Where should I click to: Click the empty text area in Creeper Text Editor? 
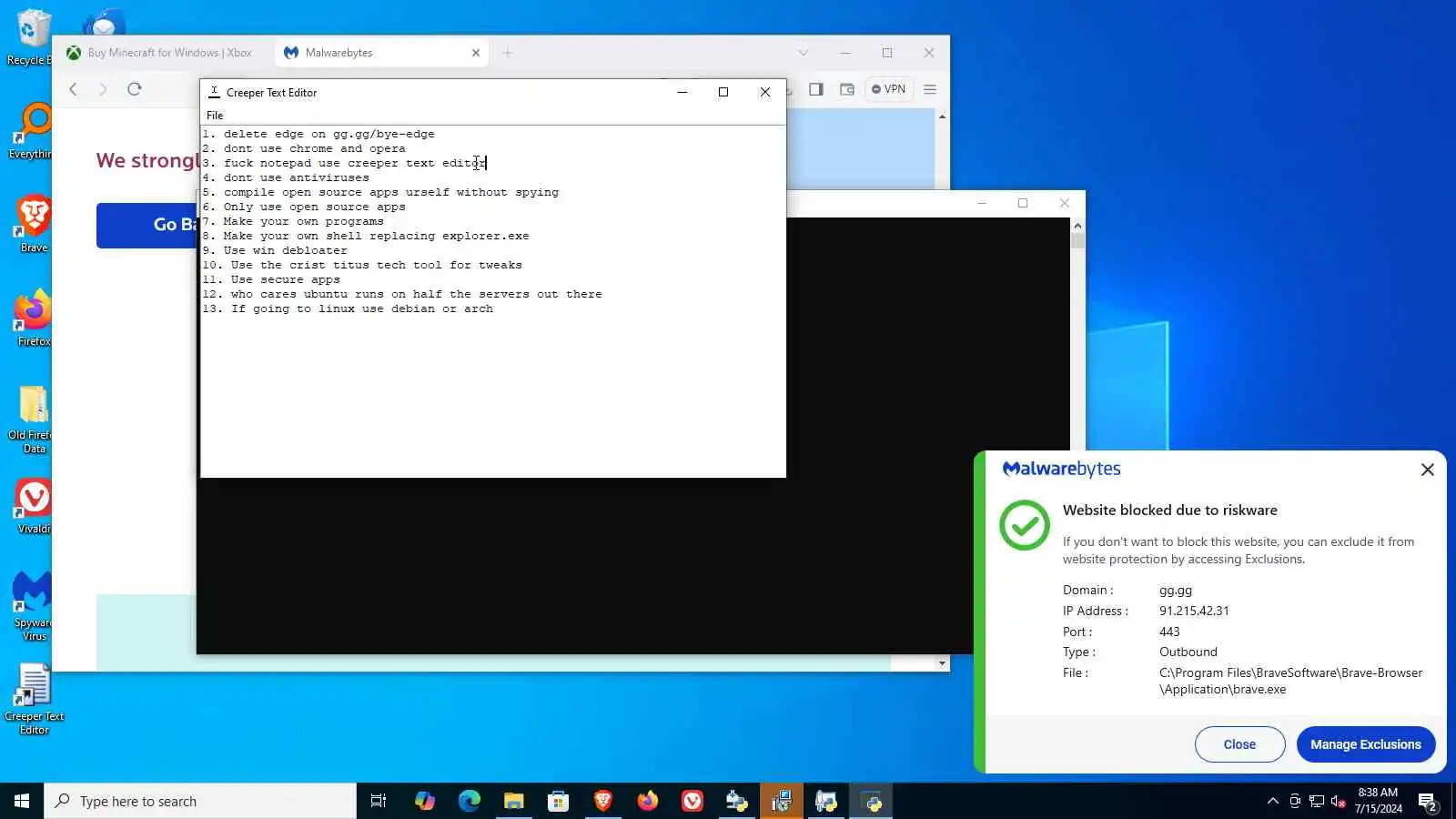pos(492,396)
